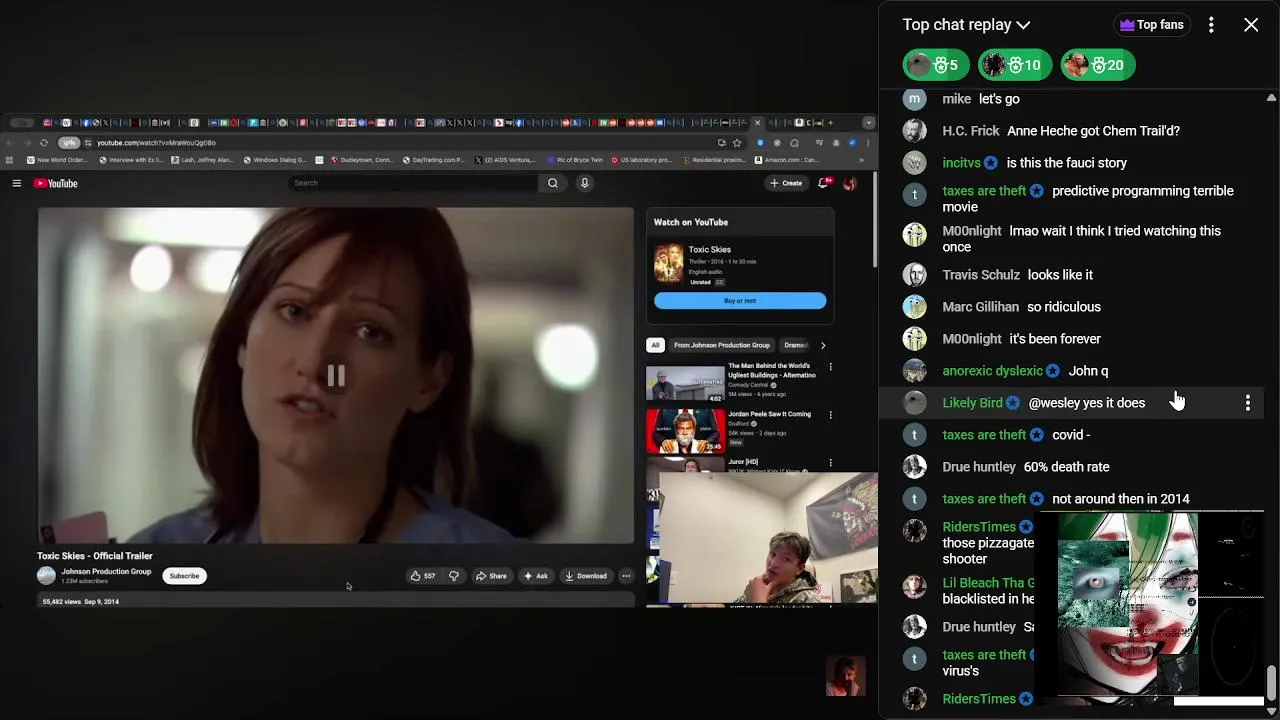Open options for Likely Bird's message
This screenshot has height=720, width=1280.
coord(1247,403)
